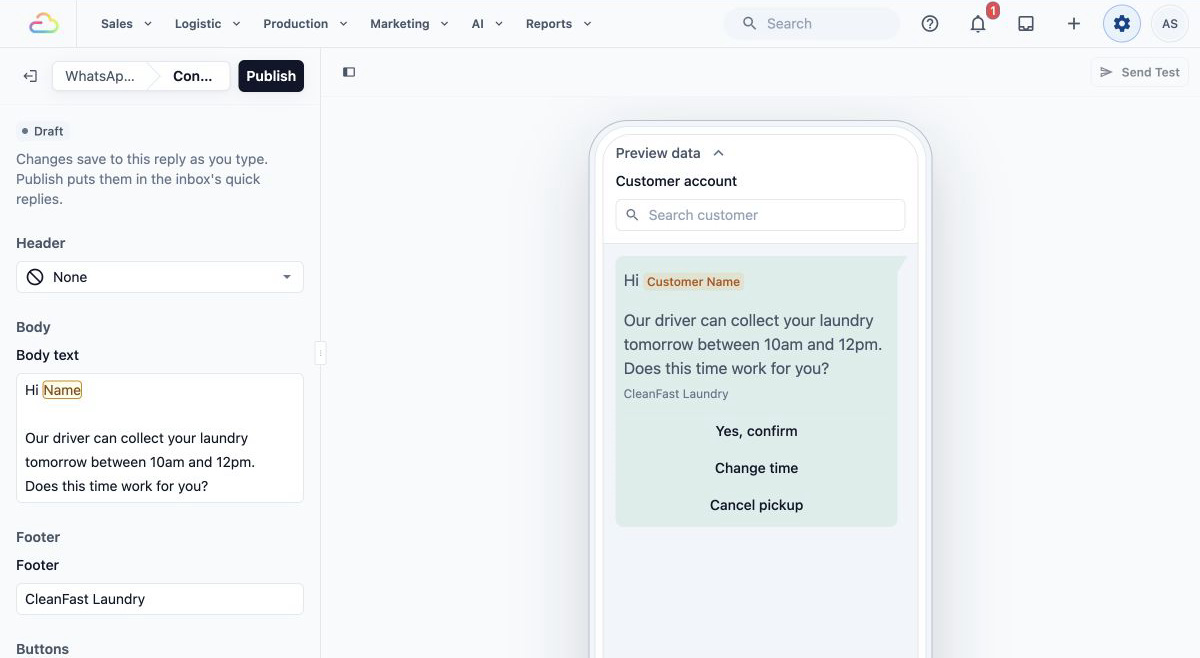This screenshot has width=1200, height=658.
Task: Click the cloud logo home icon
Action: pyautogui.click(x=43, y=23)
